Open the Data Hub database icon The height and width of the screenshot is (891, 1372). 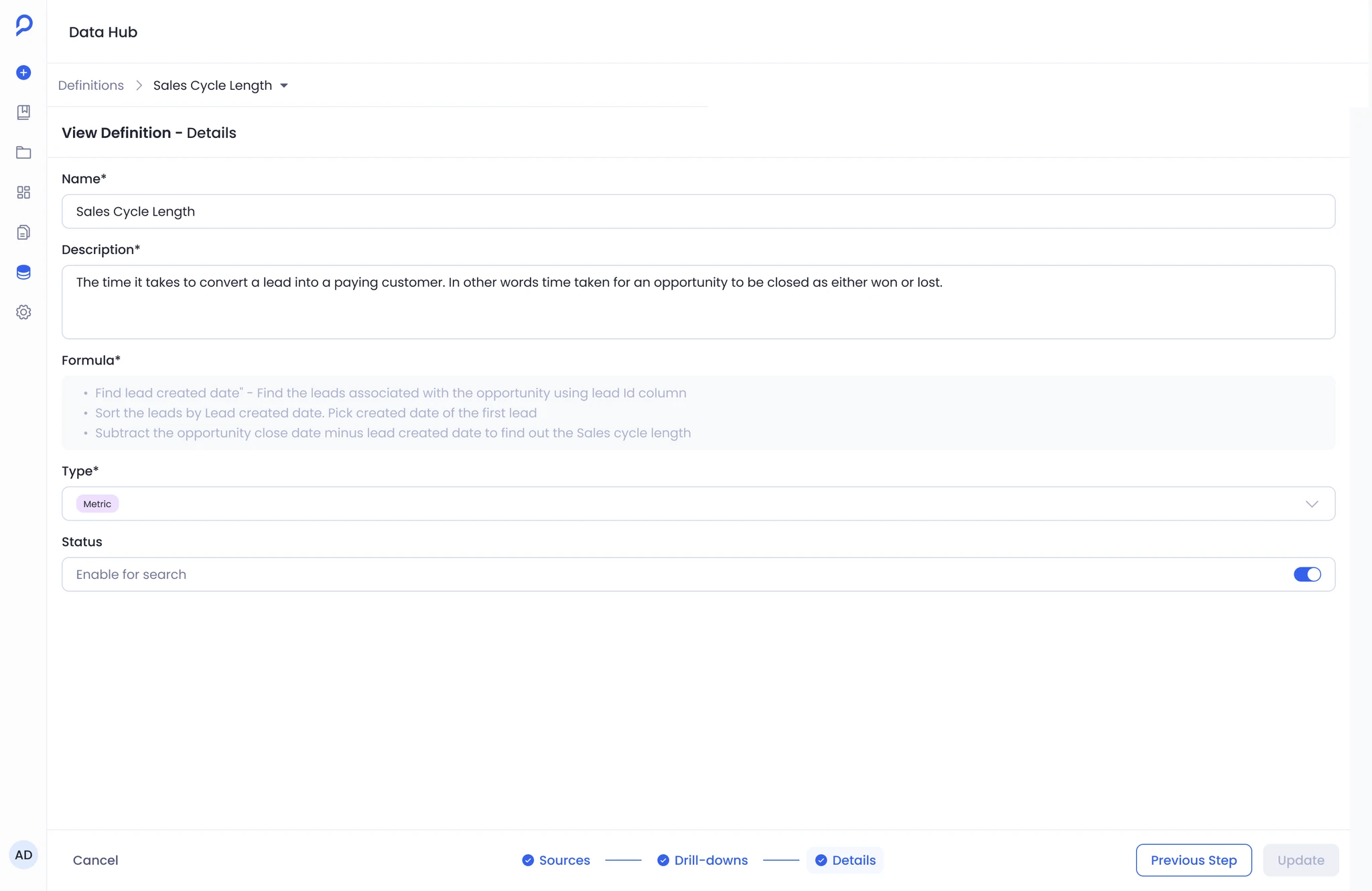coord(23,272)
